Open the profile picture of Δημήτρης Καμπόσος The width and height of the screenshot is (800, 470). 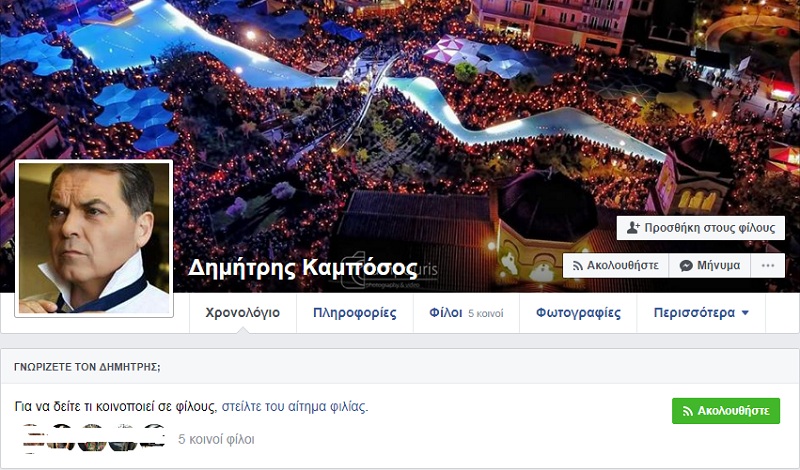(x=94, y=238)
